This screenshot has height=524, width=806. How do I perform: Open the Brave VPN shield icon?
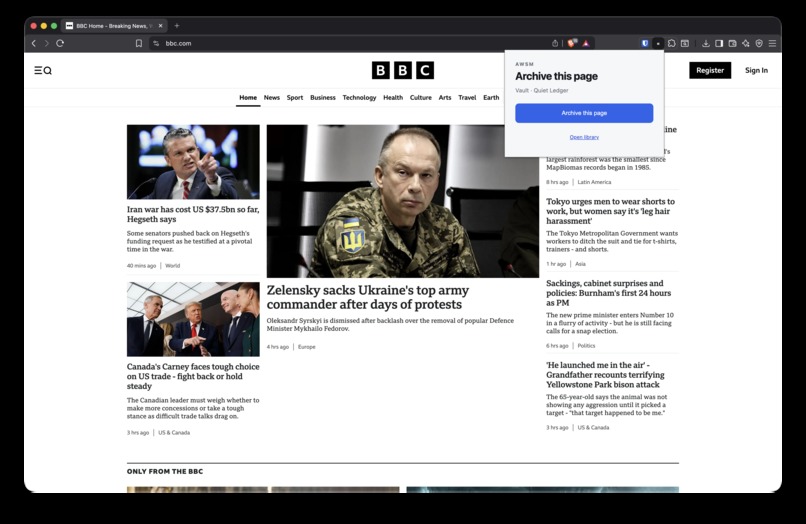(759, 43)
